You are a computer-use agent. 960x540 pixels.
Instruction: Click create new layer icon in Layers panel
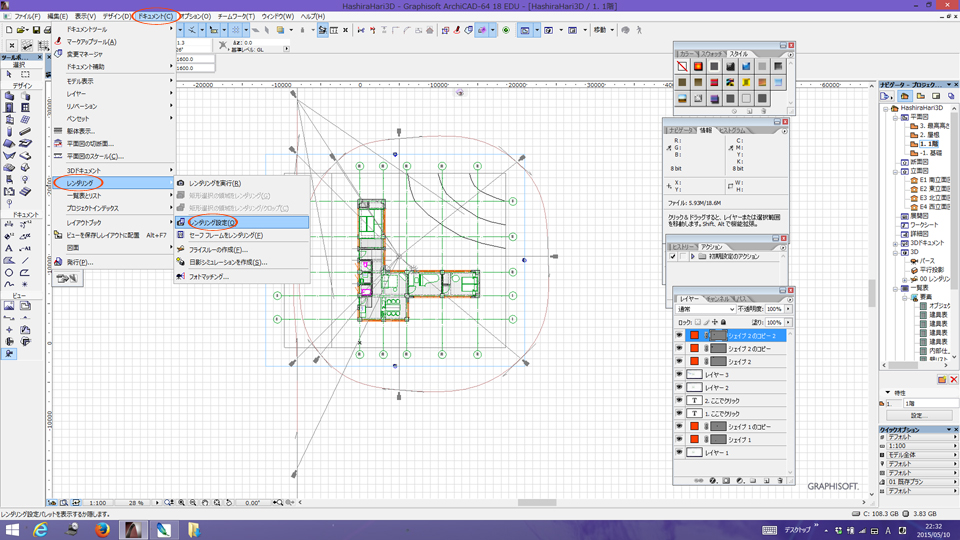[x=767, y=481]
